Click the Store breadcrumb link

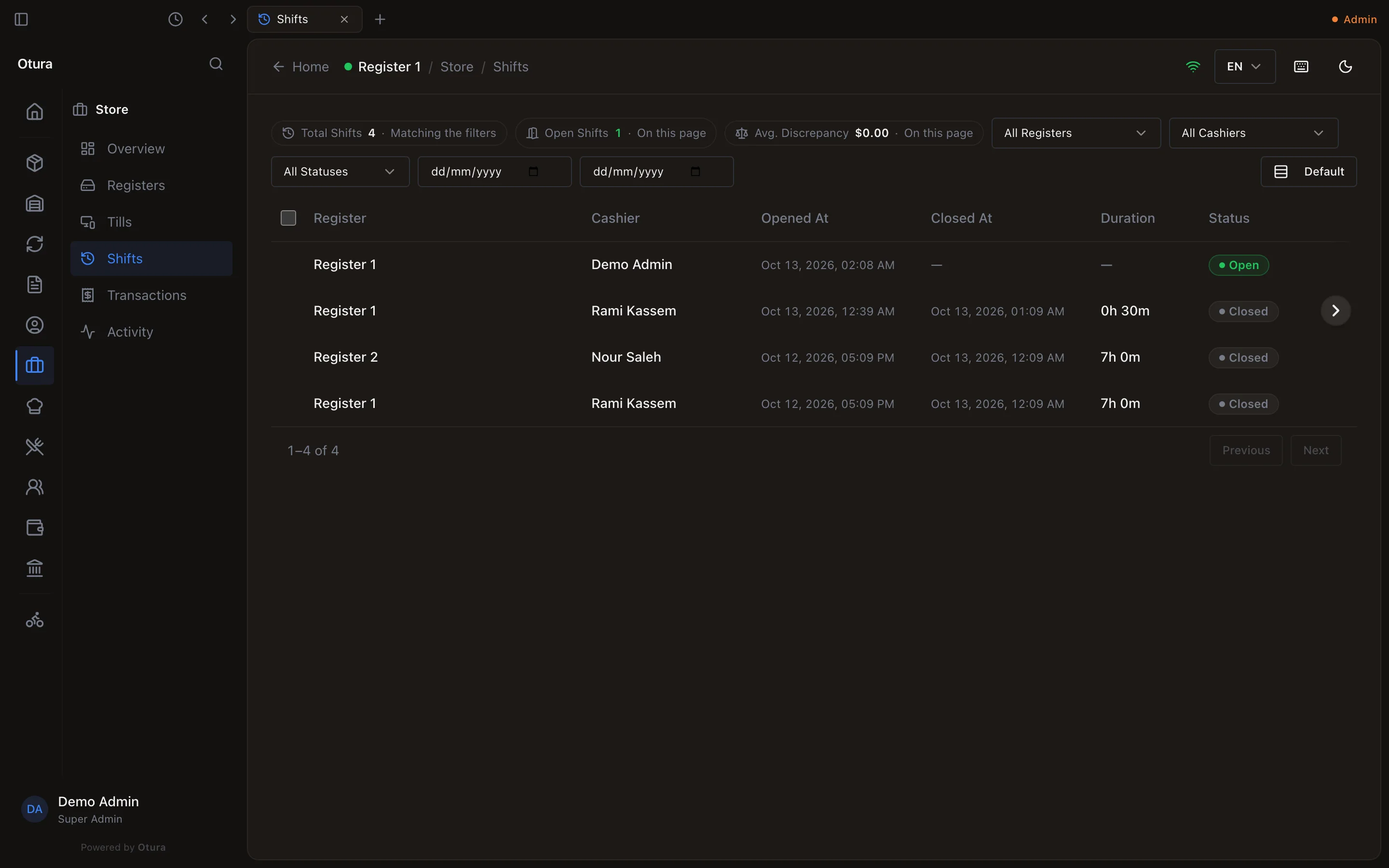[456, 67]
